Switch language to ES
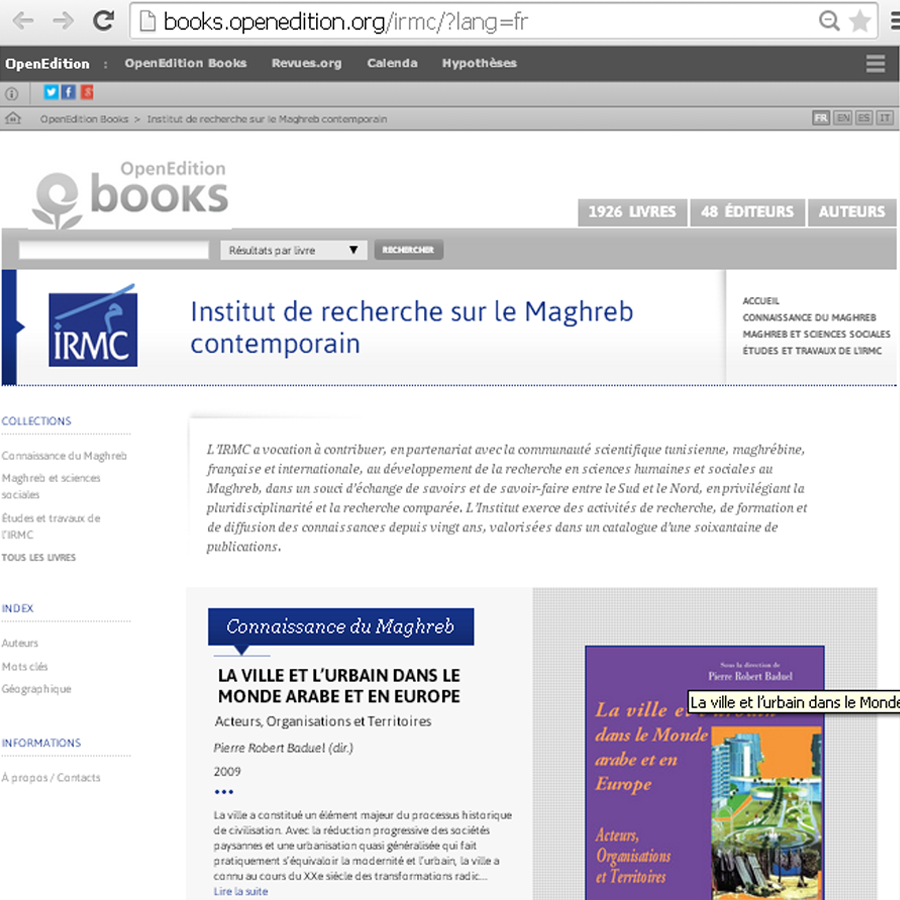Screen dimensions: 900x900 tap(863, 118)
